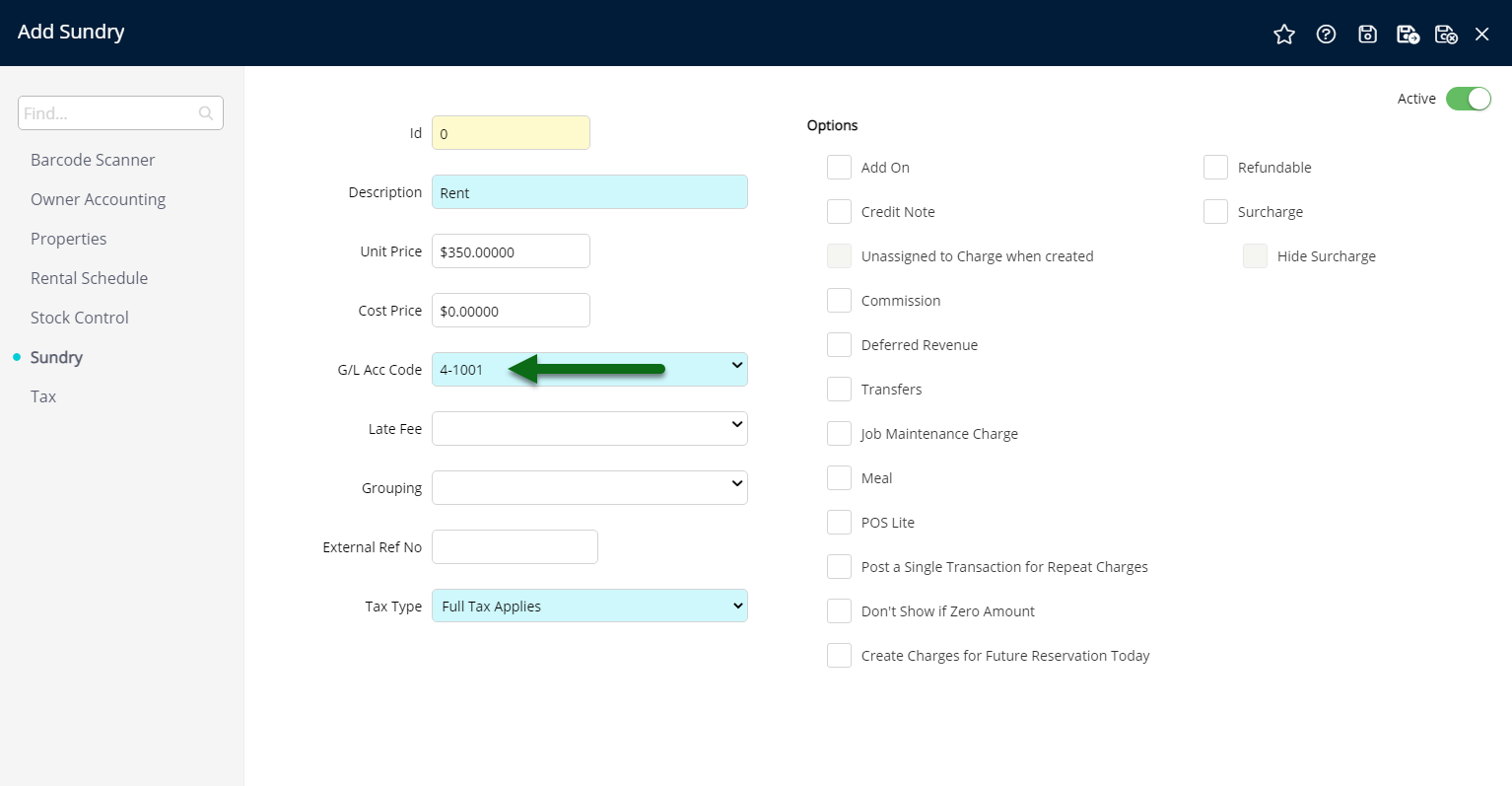Select Properties in the sidebar
The image size is (1512, 786).
point(68,239)
